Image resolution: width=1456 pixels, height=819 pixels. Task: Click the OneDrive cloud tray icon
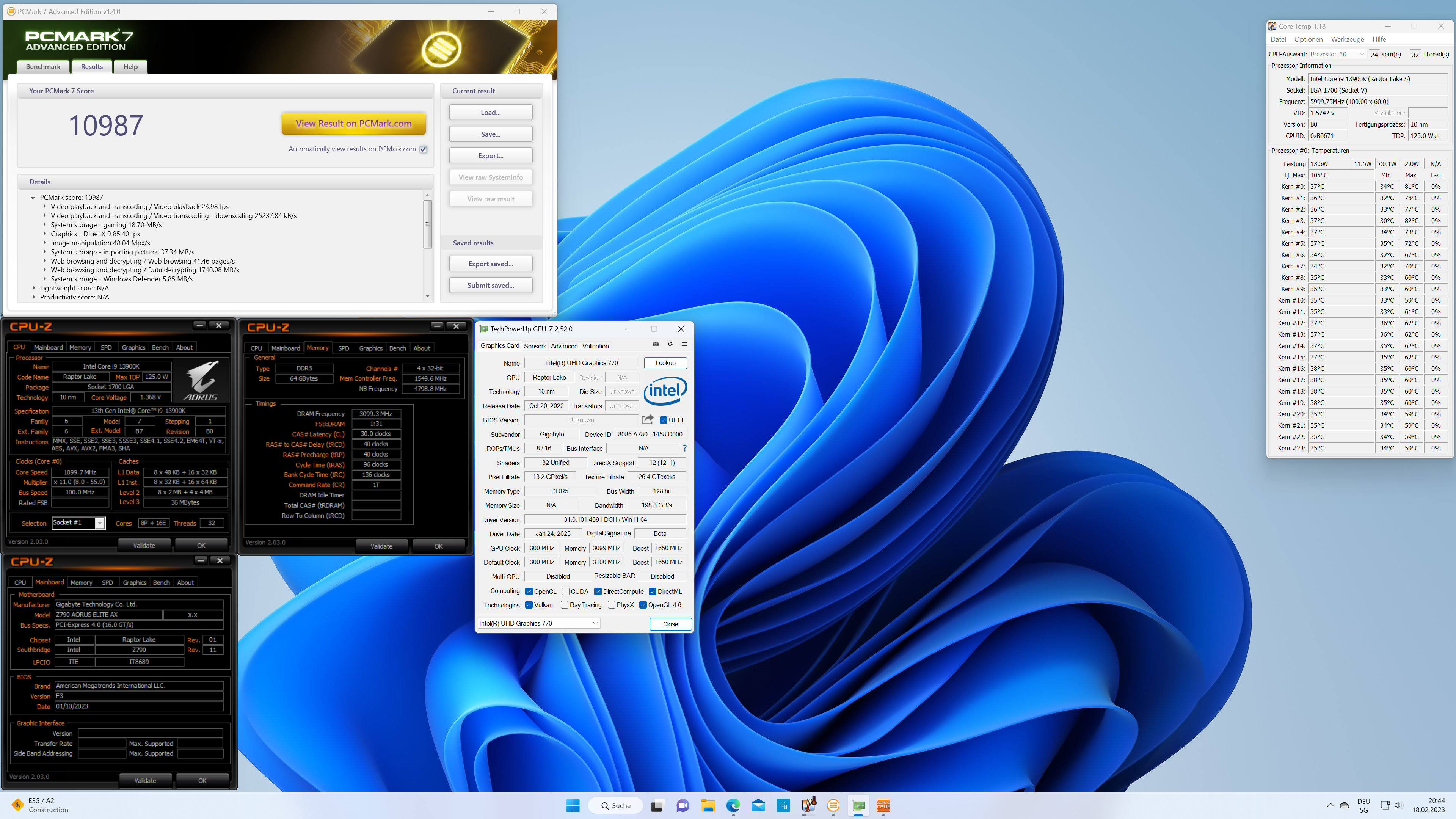1345,805
